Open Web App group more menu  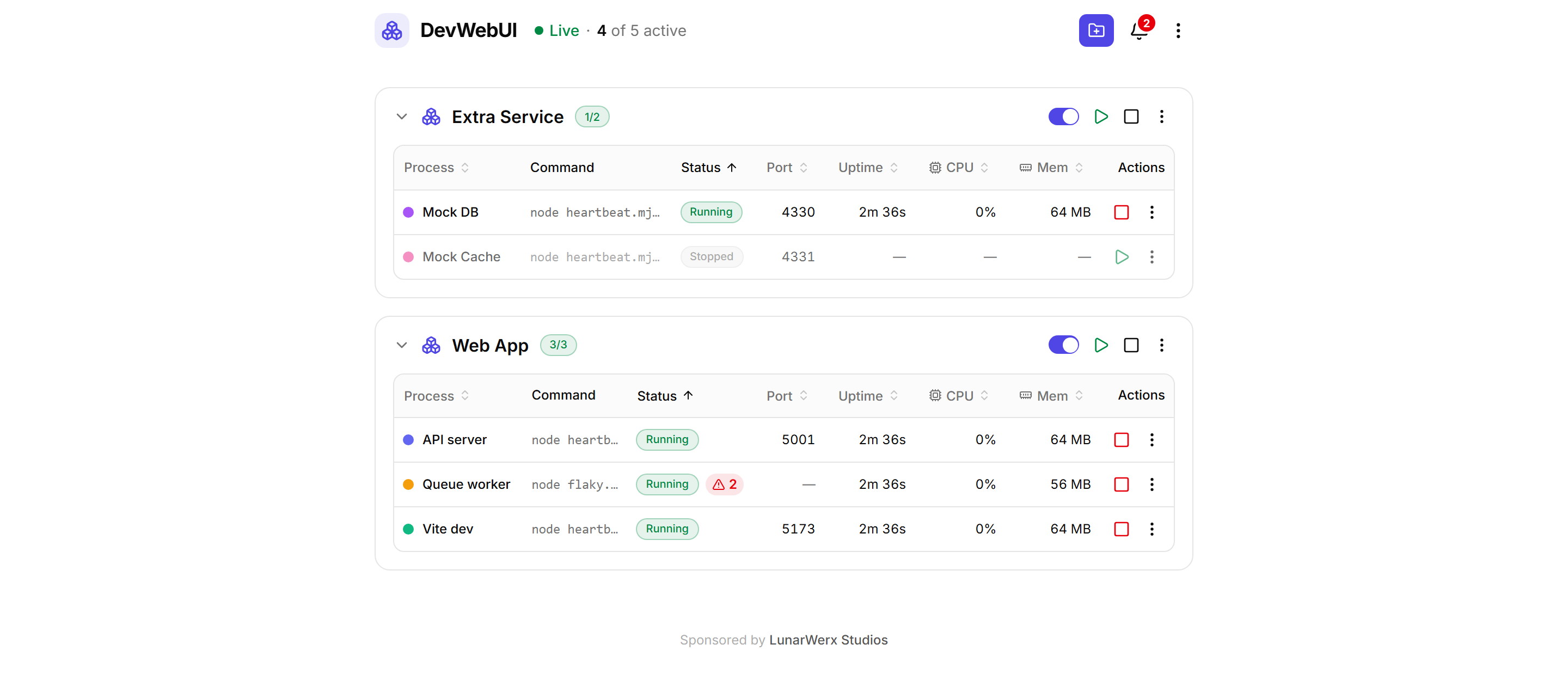(x=1161, y=345)
